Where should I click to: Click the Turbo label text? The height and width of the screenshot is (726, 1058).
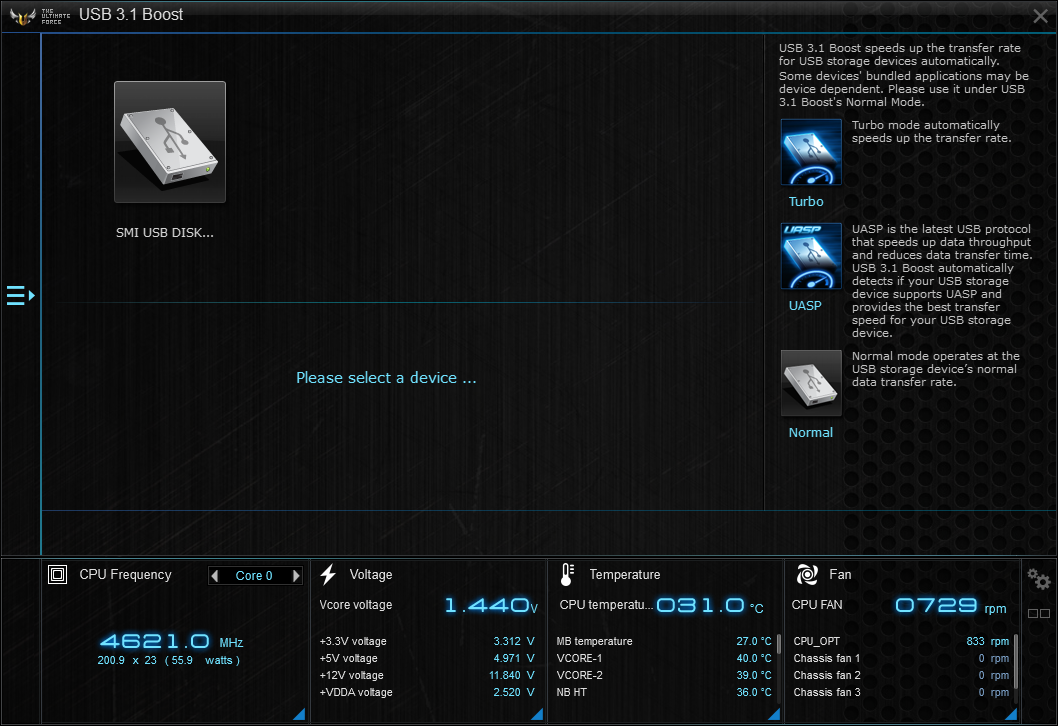pyautogui.click(x=806, y=201)
